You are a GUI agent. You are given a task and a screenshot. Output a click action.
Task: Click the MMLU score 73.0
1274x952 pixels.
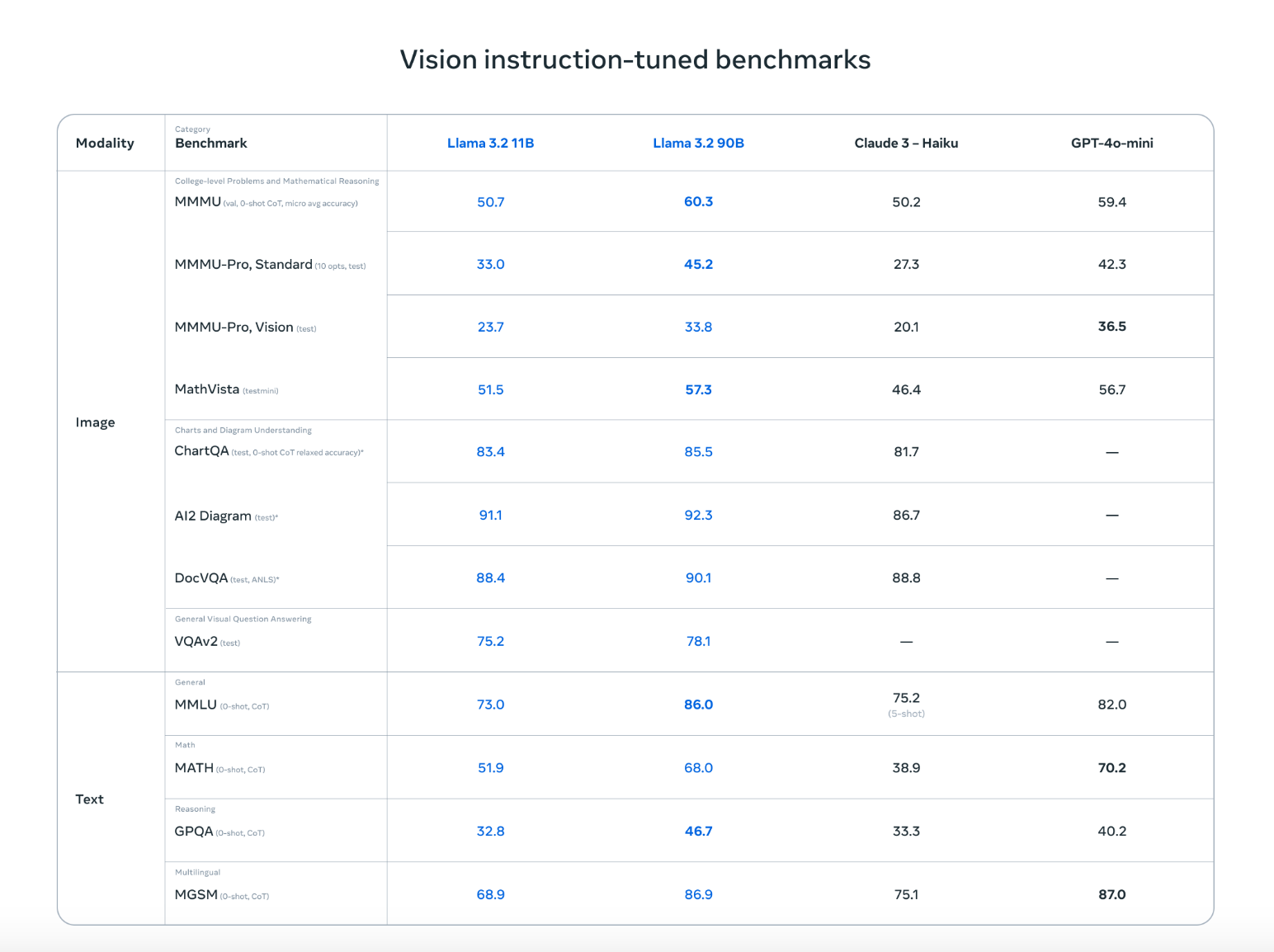point(490,705)
